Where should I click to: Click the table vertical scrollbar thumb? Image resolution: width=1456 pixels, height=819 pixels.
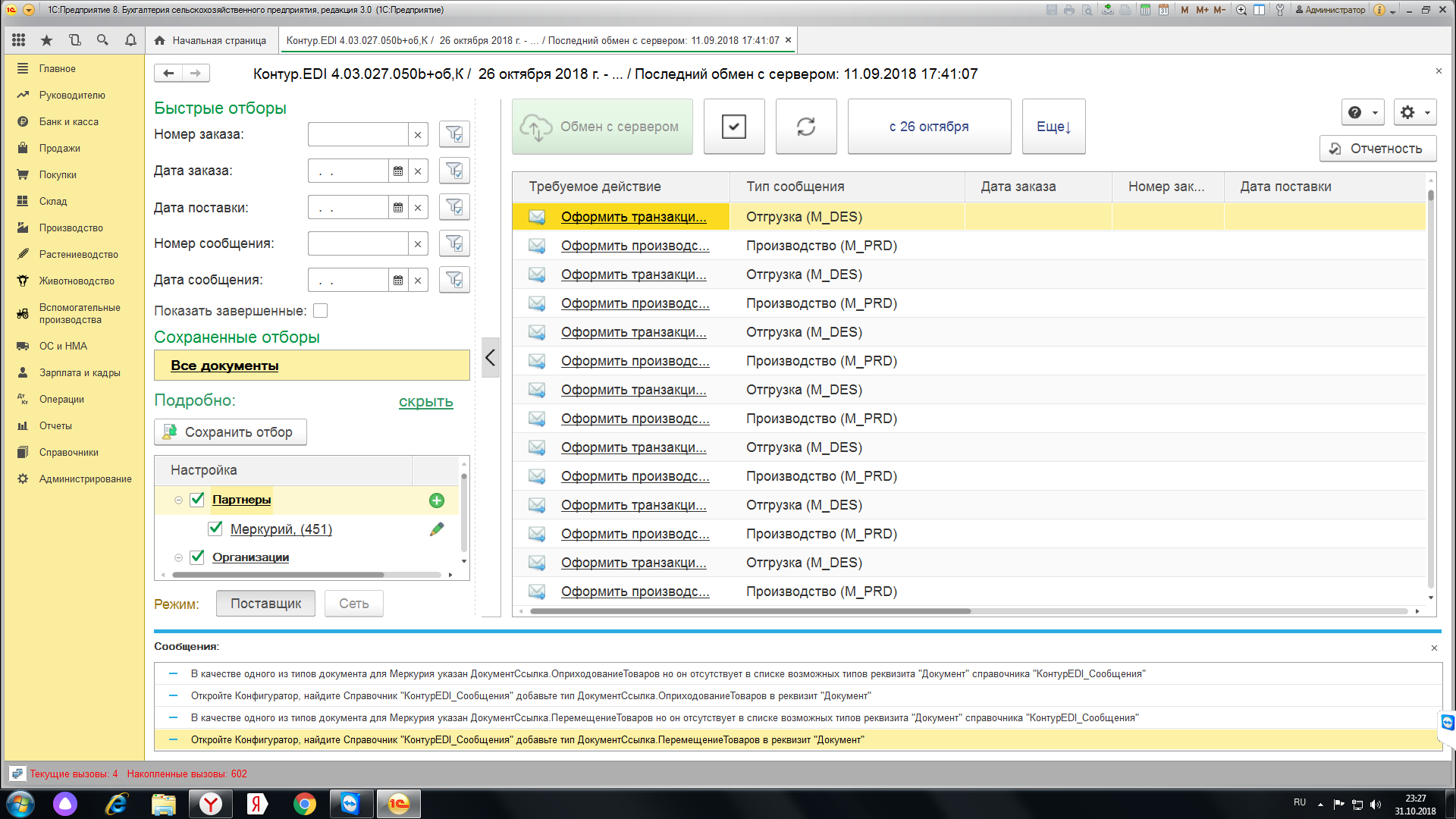1431,196
